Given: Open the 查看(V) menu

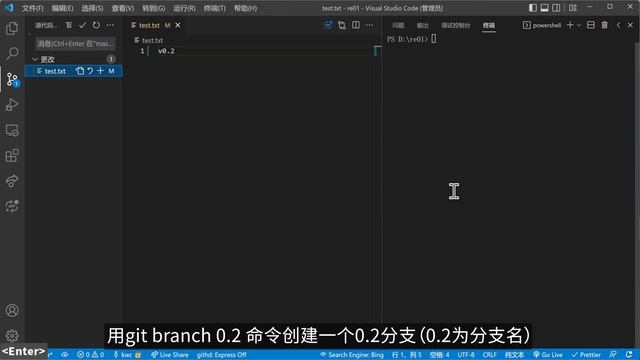Looking at the screenshot, I should click(x=123, y=8).
